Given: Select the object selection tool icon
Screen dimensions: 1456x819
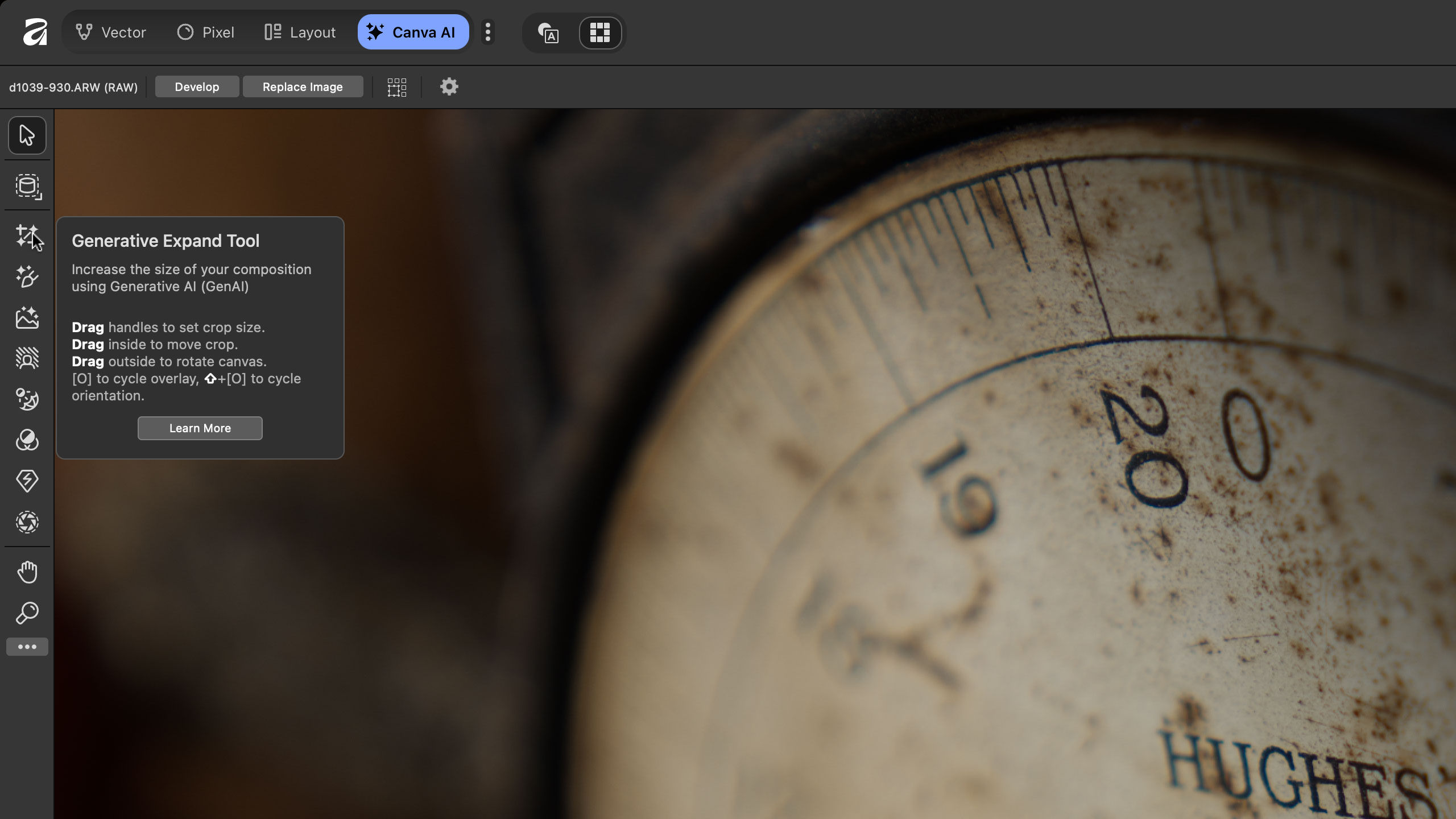Looking at the screenshot, I should click(28, 187).
